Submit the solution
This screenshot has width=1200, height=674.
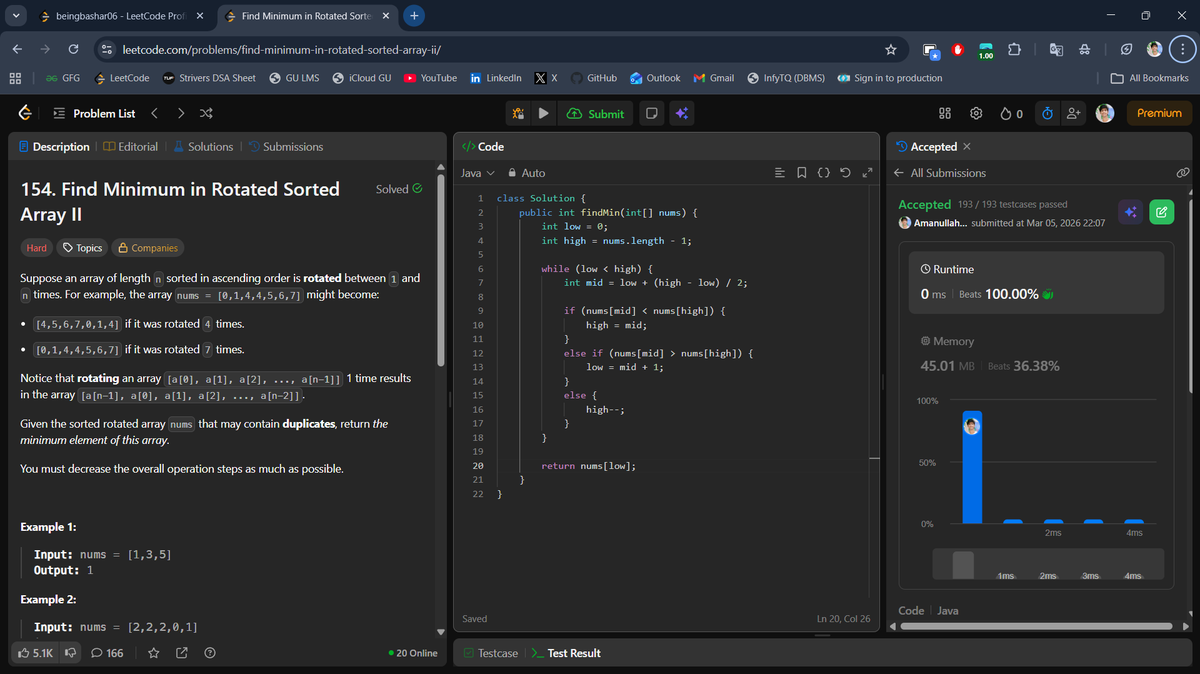(595, 114)
